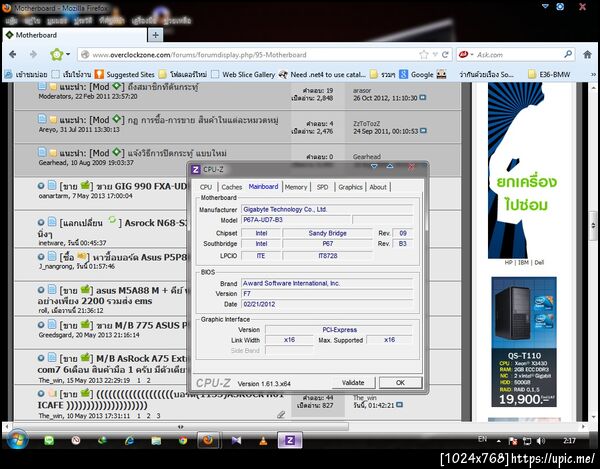Image resolution: width=600 pixels, height=469 pixels.
Task: Open 'Need .net4 to use catal...' bookmark
Action: coord(322,75)
